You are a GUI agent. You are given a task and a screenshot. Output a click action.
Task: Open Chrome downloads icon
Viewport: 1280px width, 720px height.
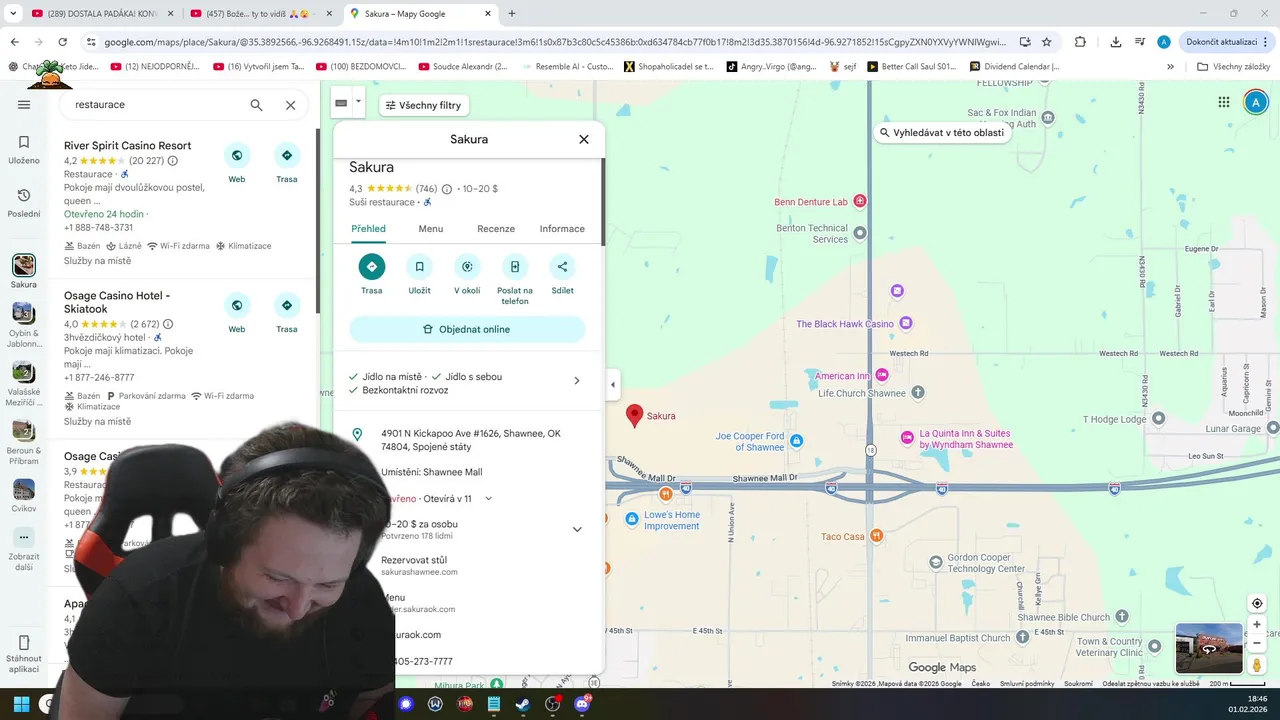click(1115, 42)
